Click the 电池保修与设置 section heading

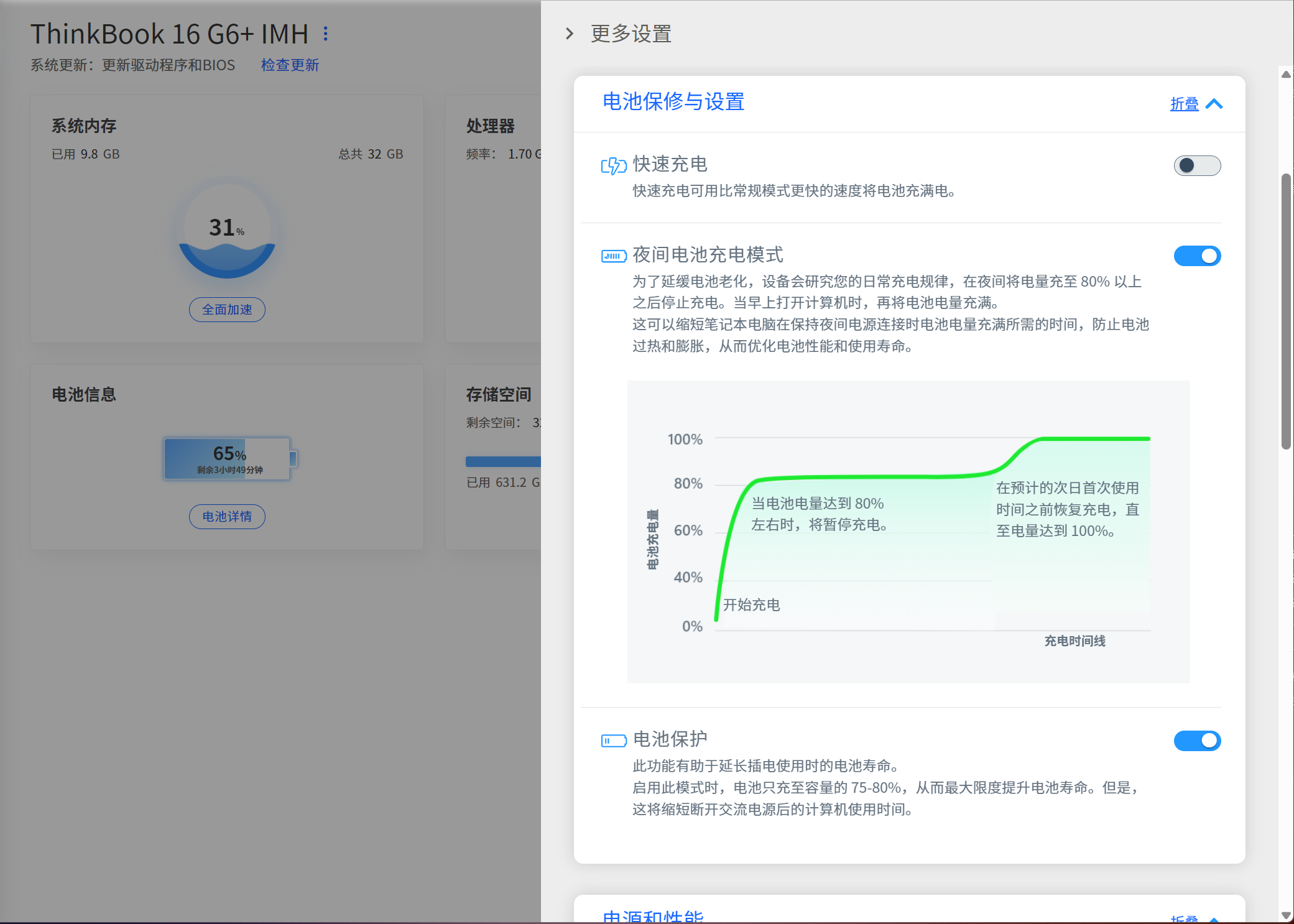(673, 102)
